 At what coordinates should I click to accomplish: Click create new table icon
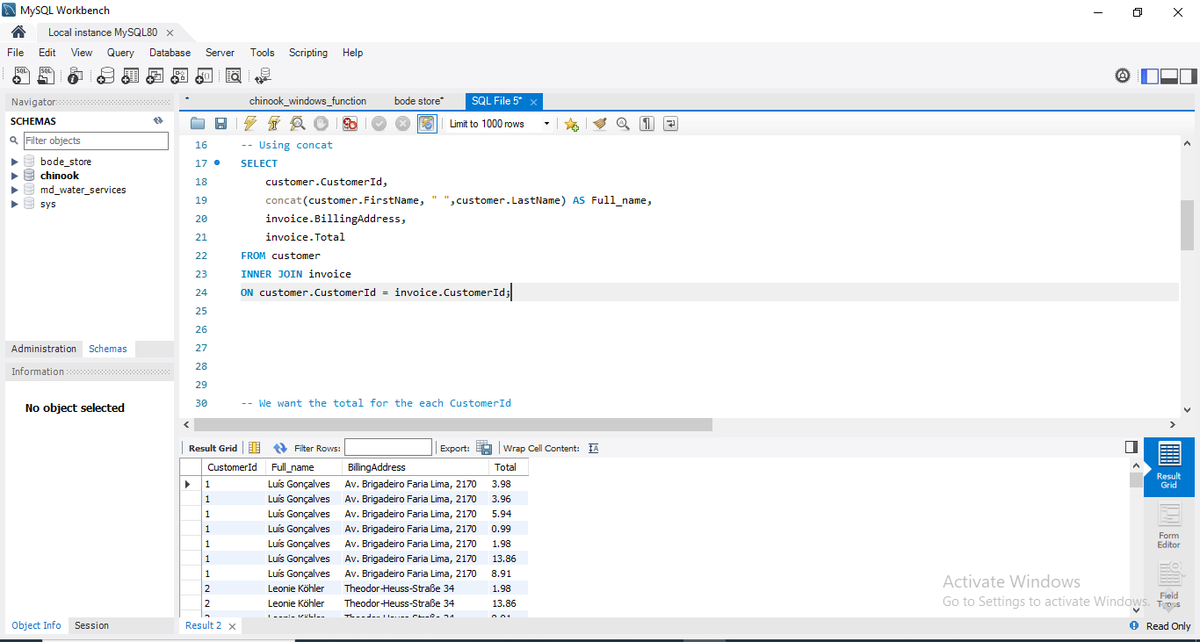pos(131,75)
